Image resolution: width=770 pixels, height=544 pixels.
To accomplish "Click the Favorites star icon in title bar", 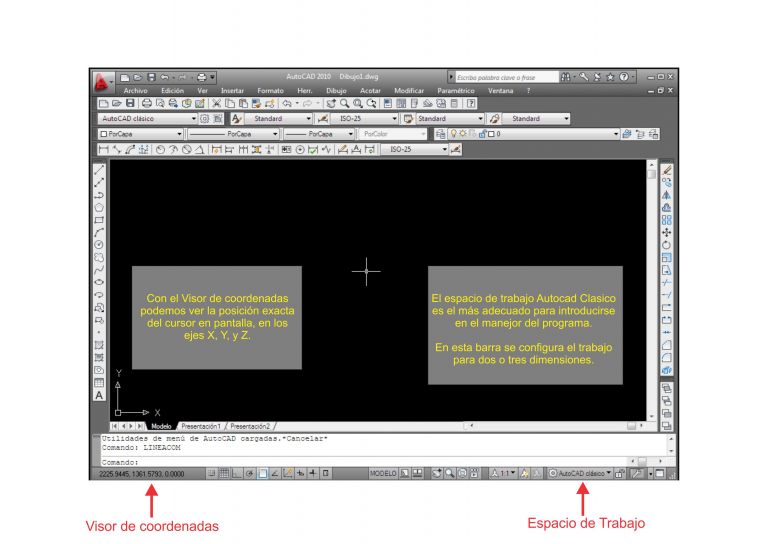I will click(x=610, y=77).
